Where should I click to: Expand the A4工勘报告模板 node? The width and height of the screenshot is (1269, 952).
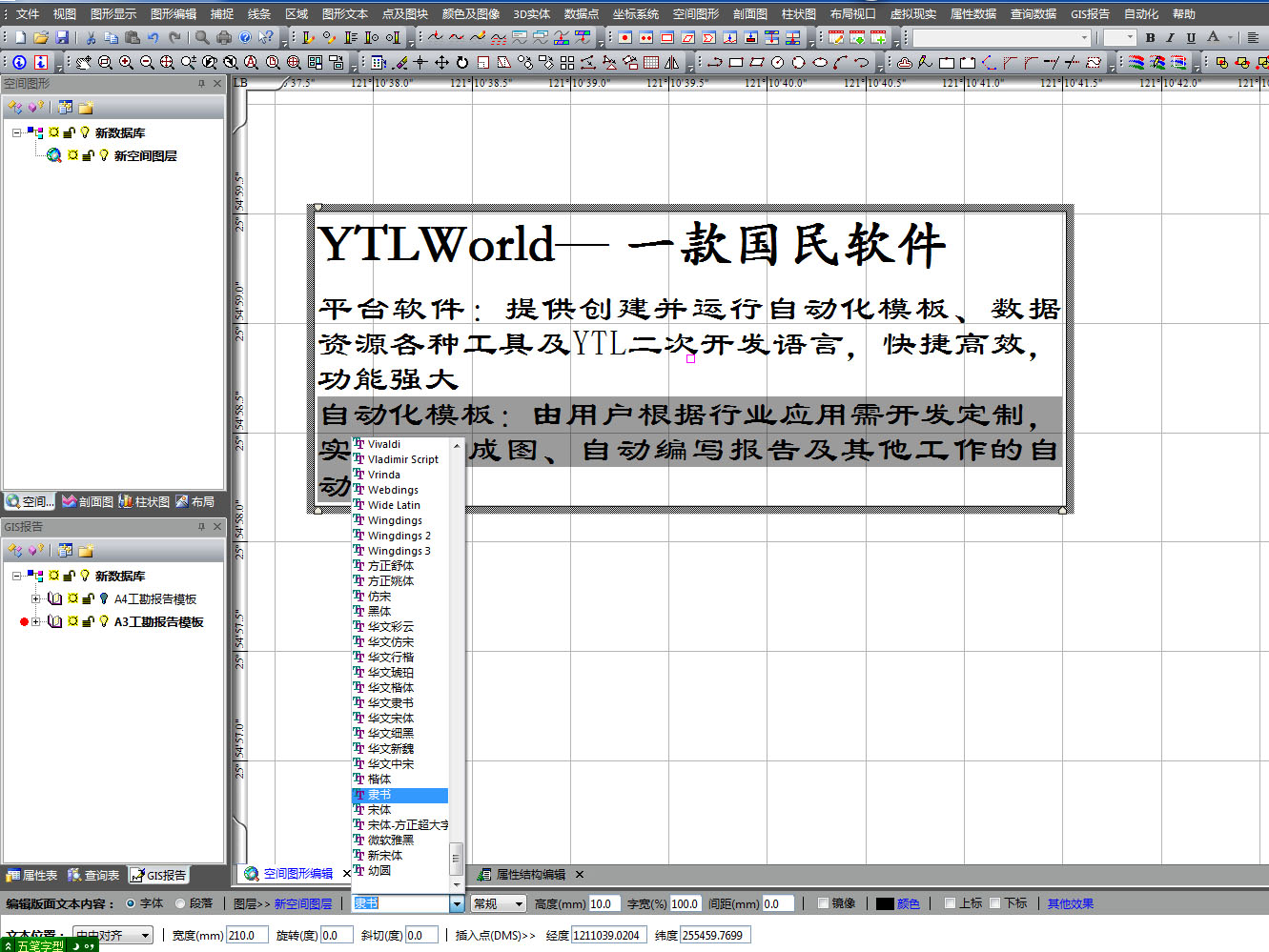(x=35, y=598)
